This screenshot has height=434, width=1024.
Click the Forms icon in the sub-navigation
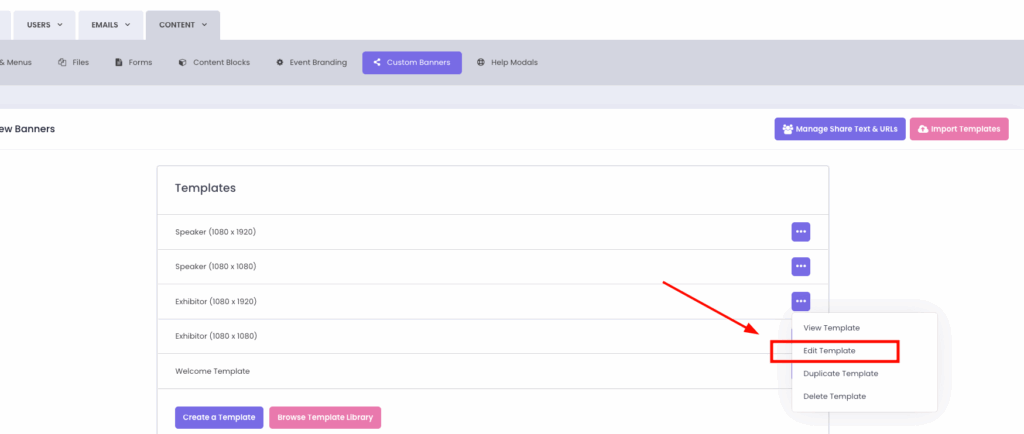[119, 62]
